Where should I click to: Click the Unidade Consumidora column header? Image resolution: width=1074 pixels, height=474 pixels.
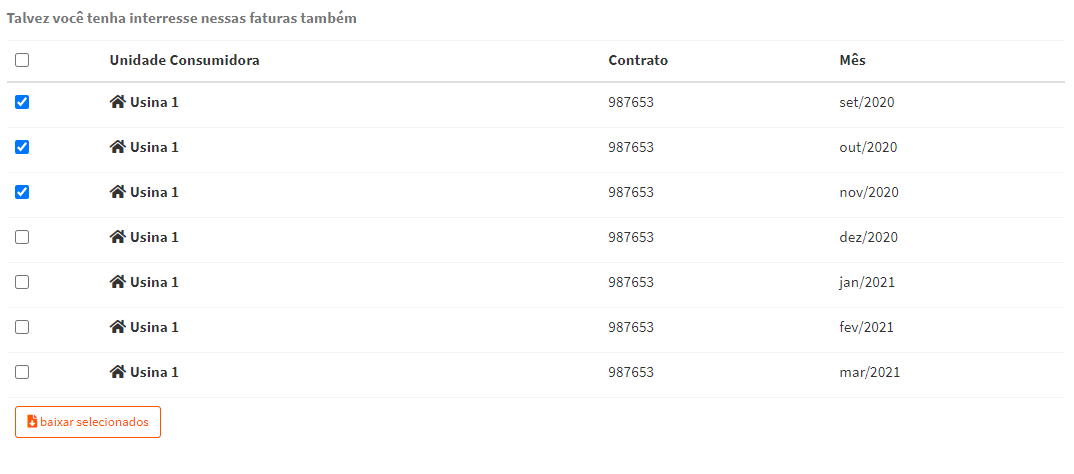pyautogui.click(x=184, y=60)
